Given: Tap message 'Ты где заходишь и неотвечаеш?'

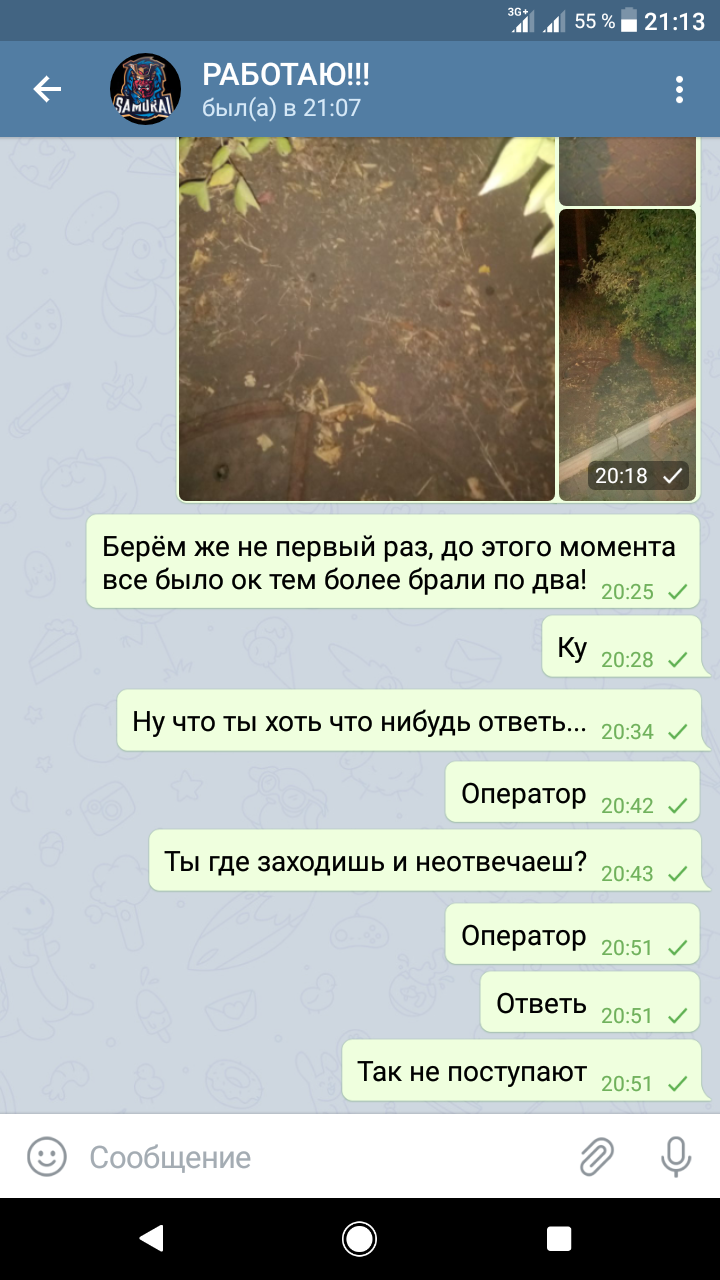Looking at the screenshot, I should click(425, 861).
